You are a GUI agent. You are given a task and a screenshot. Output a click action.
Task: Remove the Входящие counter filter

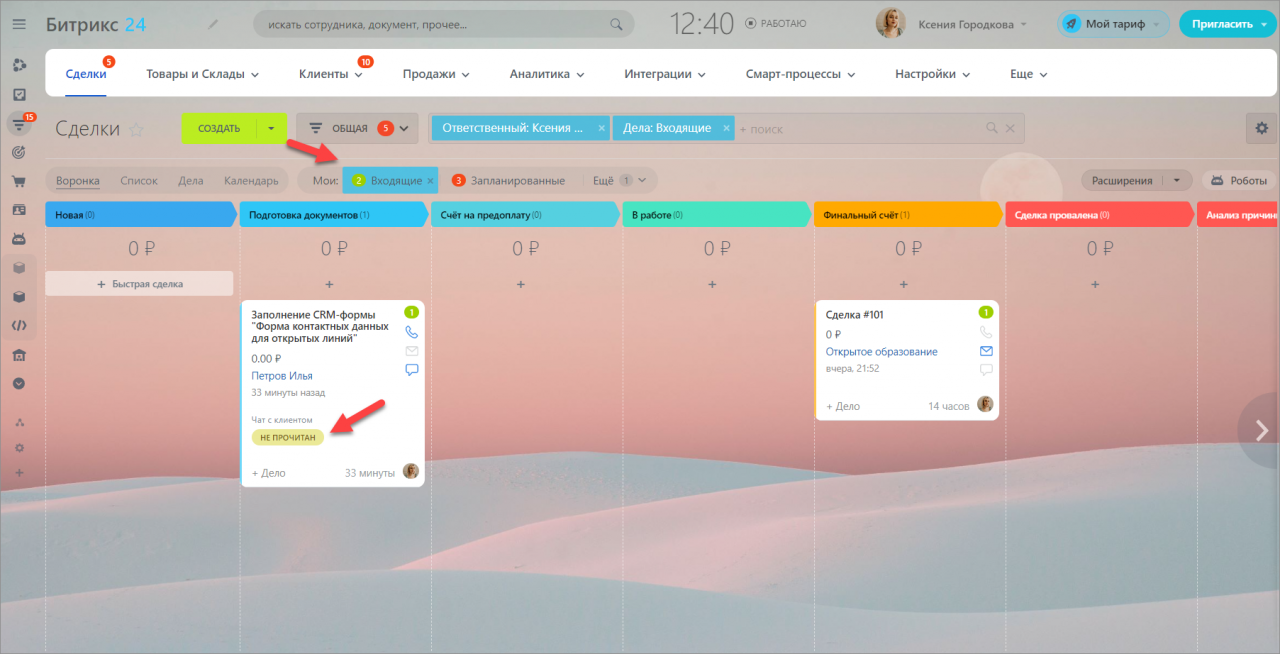pyautogui.click(x=431, y=181)
